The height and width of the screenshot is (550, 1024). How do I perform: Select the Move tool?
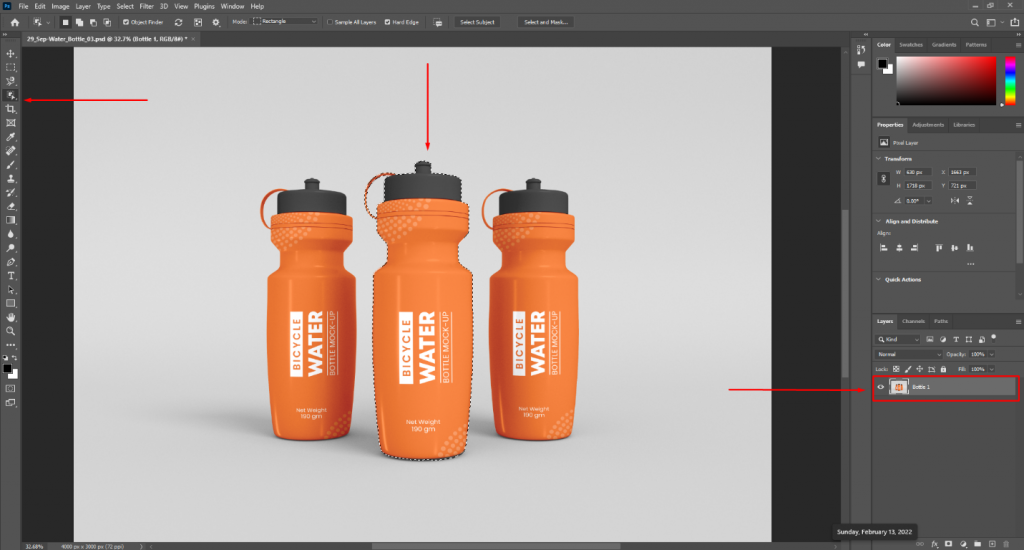coord(11,54)
